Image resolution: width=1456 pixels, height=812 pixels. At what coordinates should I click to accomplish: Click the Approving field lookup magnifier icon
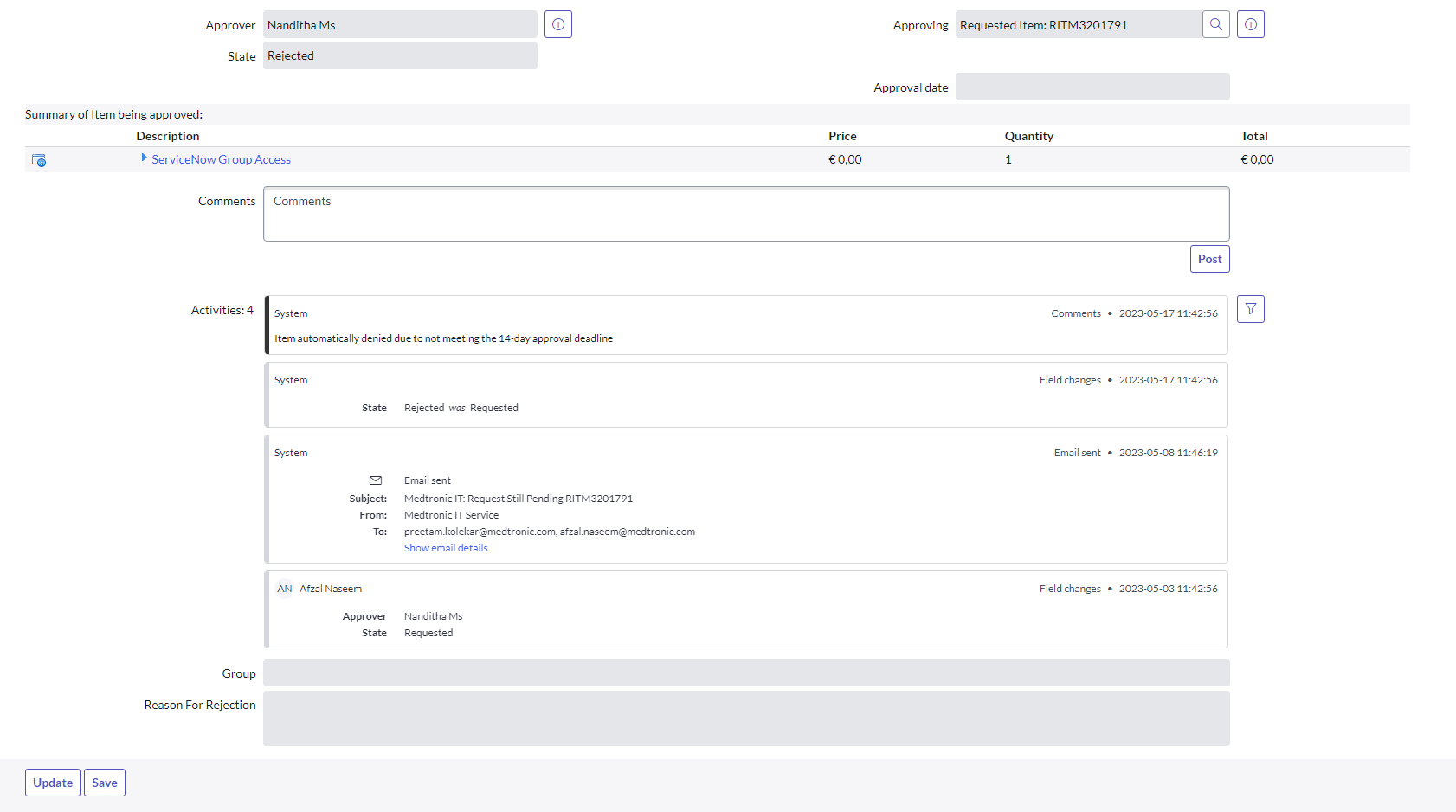pyautogui.click(x=1215, y=24)
